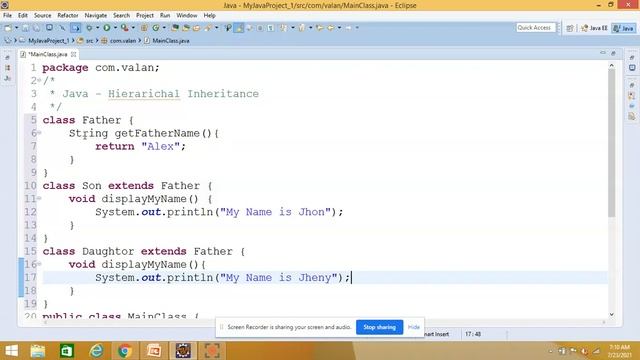
Task: Click the Save All toolbar icon
Action: tap(36, 28)
